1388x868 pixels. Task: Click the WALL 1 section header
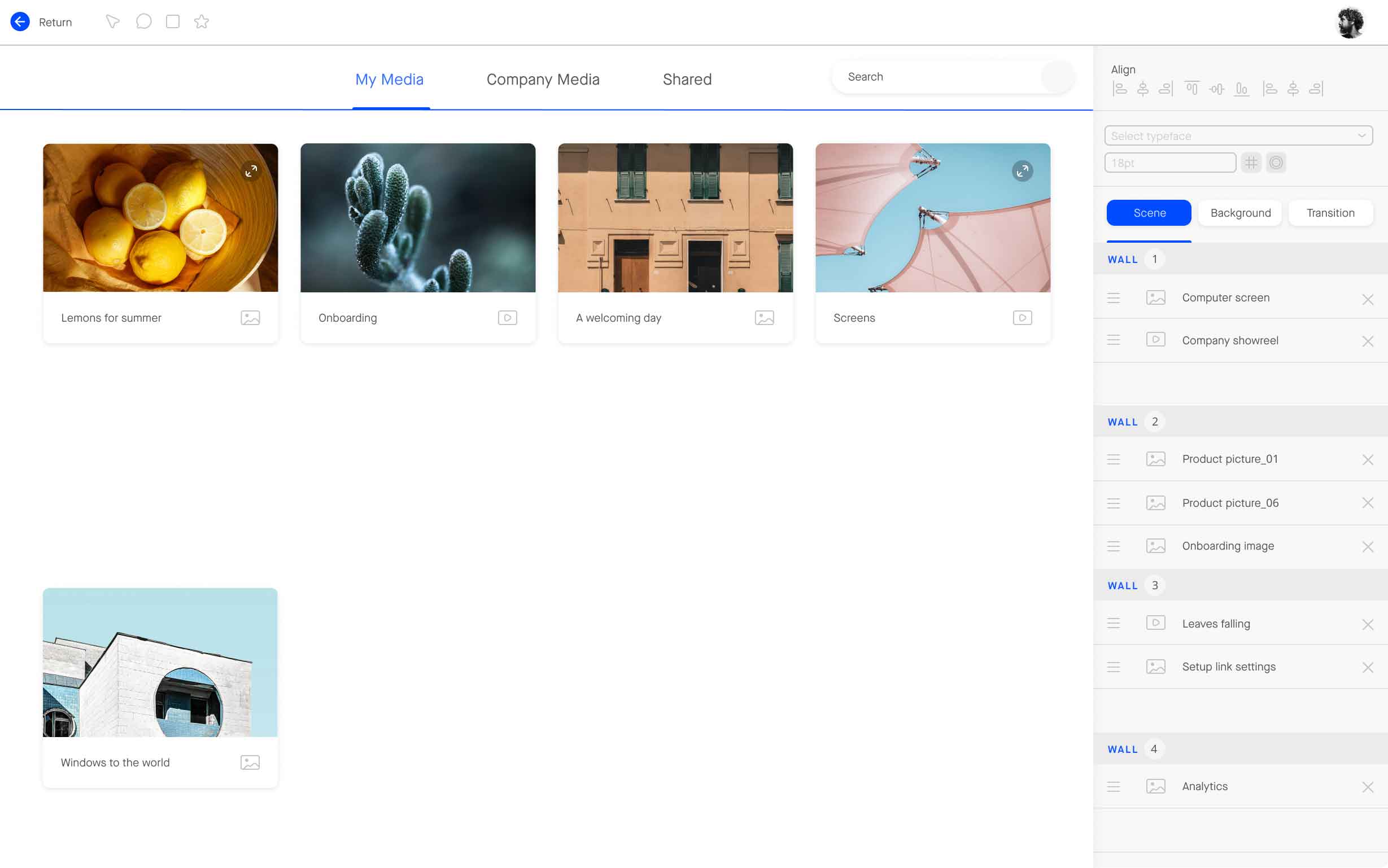click(x=1241, y=259)
